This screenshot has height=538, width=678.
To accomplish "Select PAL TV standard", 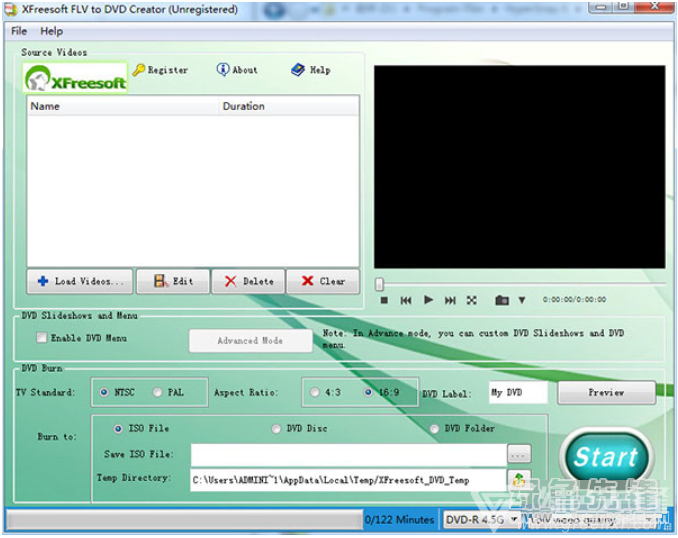I will 158,392.
